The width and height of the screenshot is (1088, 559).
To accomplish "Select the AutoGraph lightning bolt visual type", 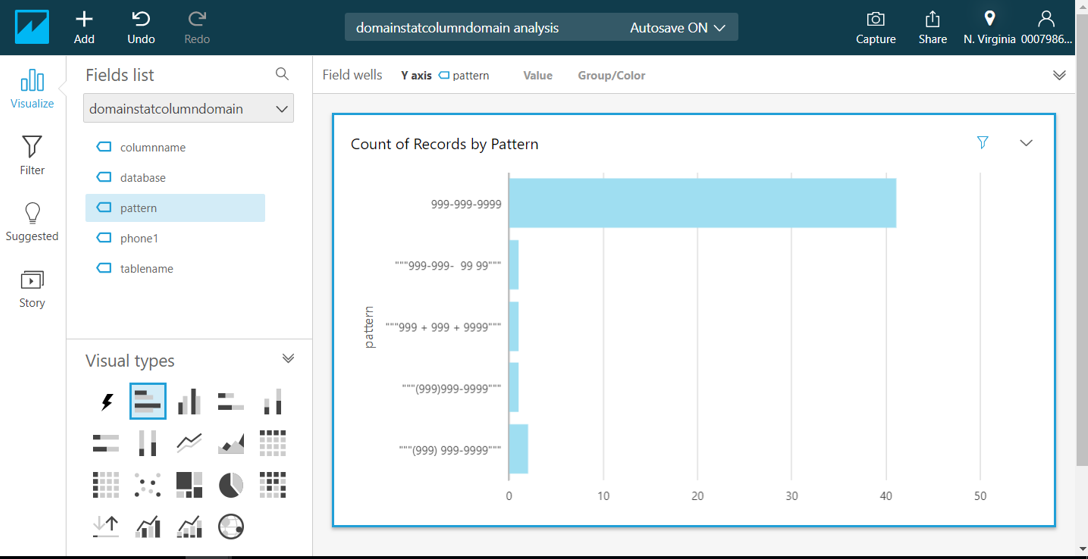I will [x=106, y=402].
